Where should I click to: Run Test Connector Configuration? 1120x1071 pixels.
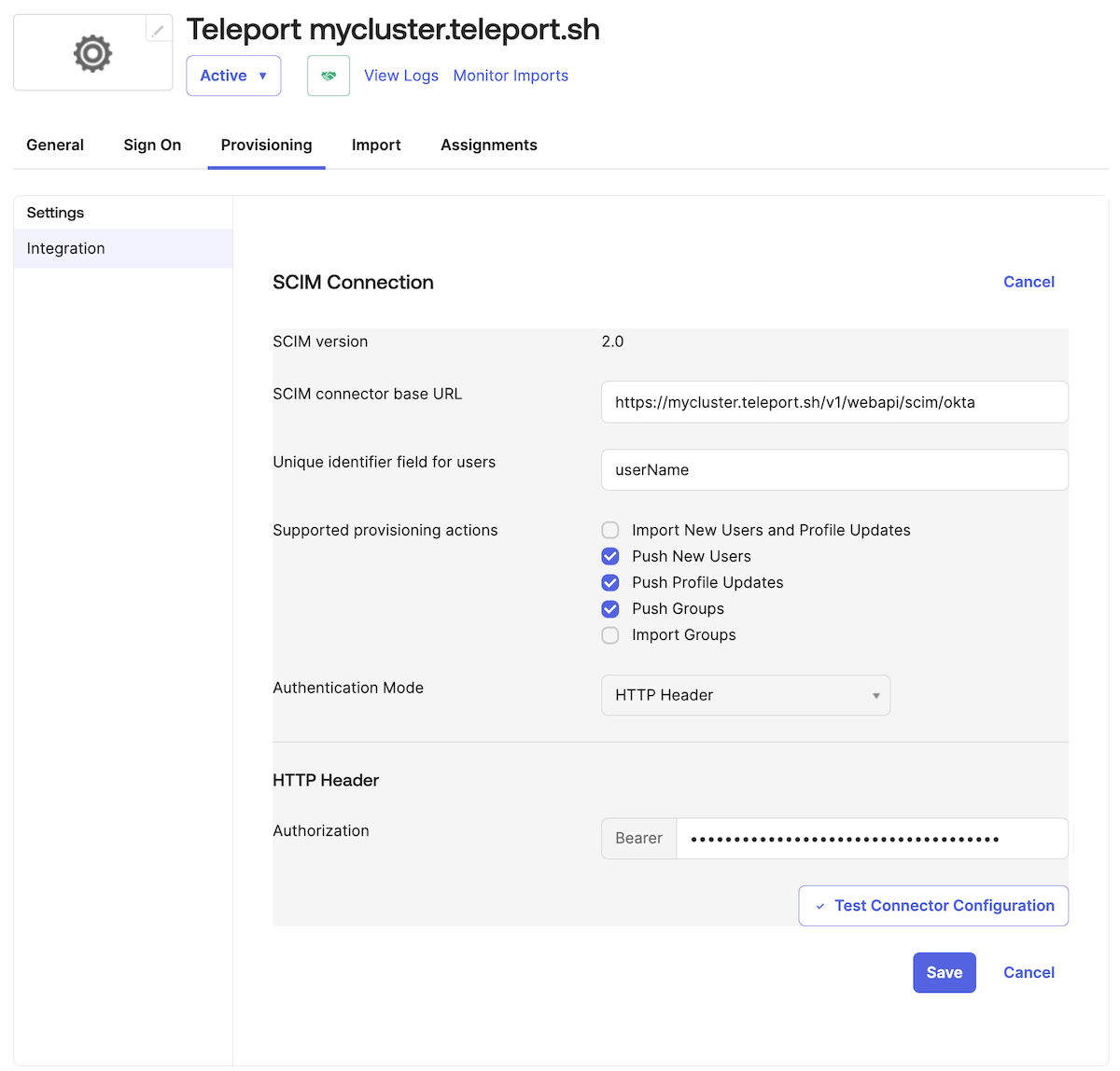(932, 905)
